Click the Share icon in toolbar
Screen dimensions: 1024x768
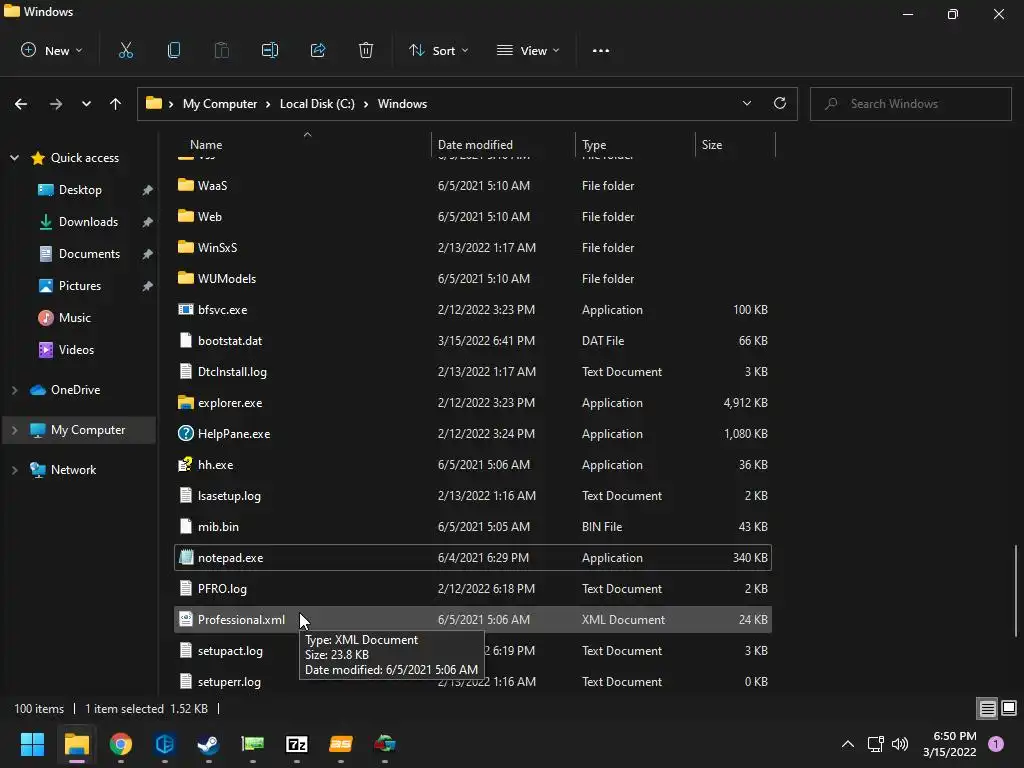(318, 50)
